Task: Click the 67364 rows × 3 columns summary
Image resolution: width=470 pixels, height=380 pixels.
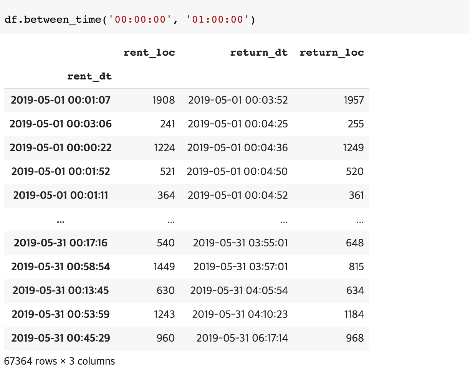Action: [59, 361]
